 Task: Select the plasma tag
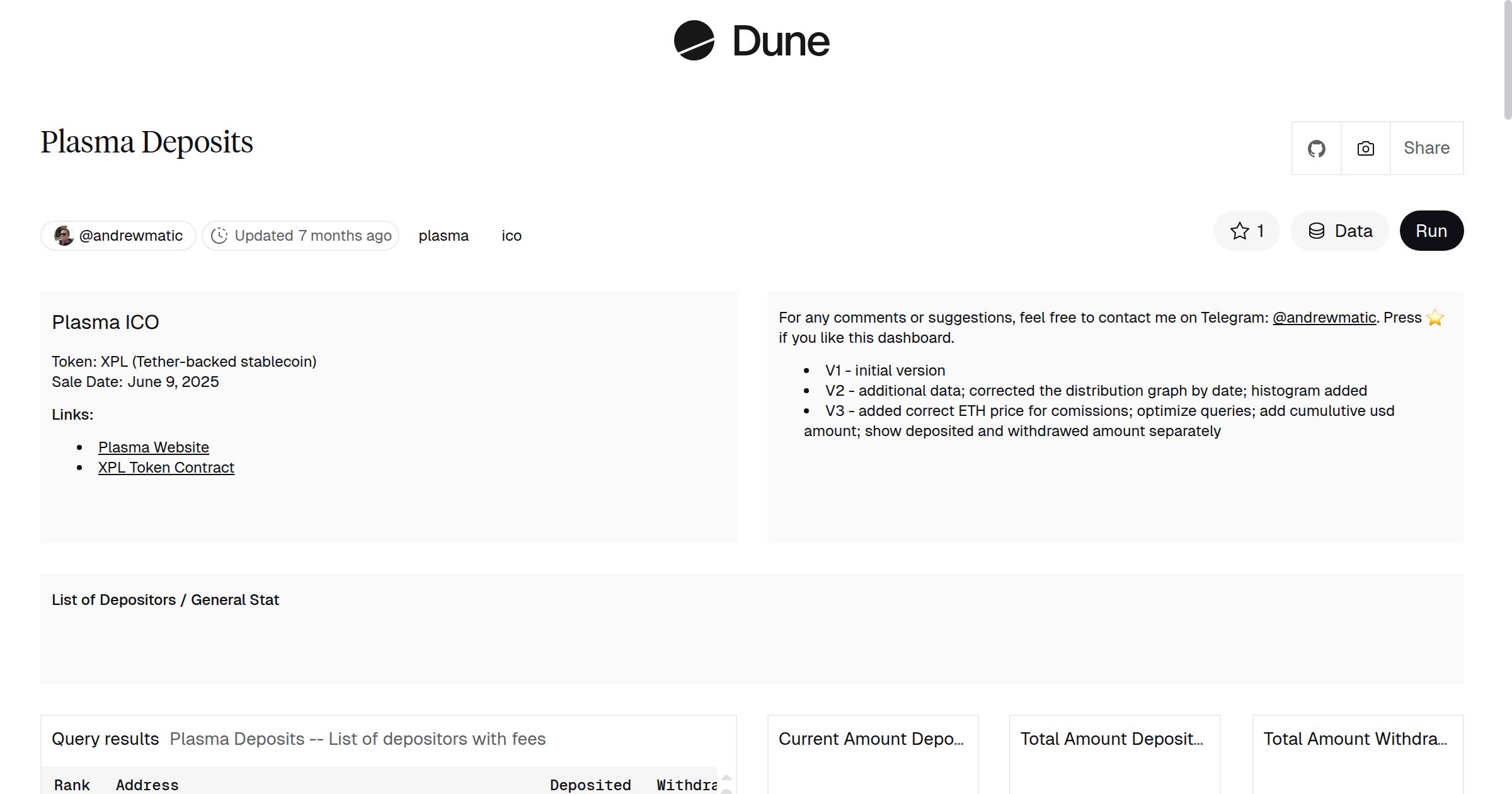[444, 236]
